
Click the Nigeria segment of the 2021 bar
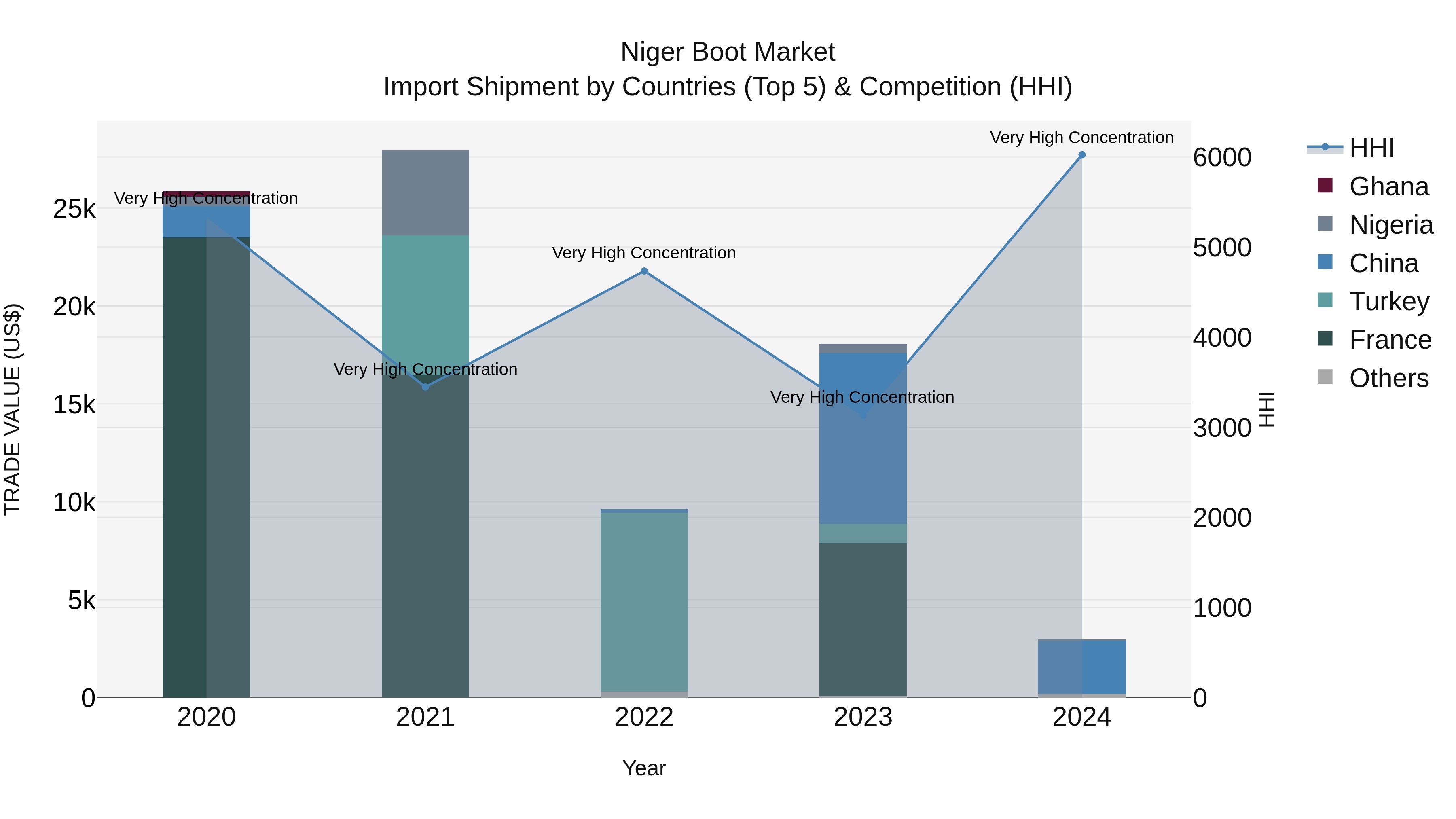pos(425,193)
